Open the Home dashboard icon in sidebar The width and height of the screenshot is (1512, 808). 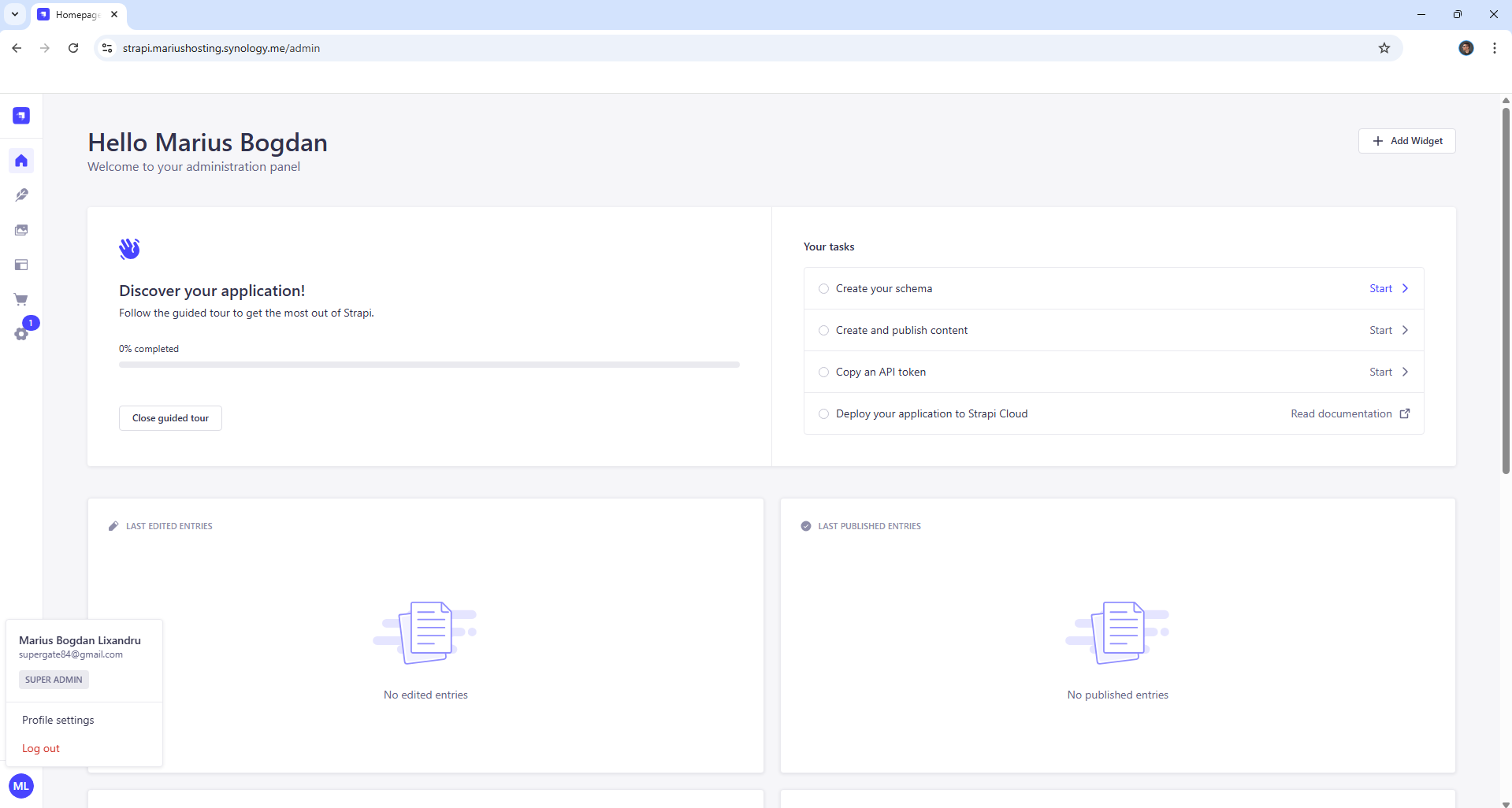pos(20,161)
